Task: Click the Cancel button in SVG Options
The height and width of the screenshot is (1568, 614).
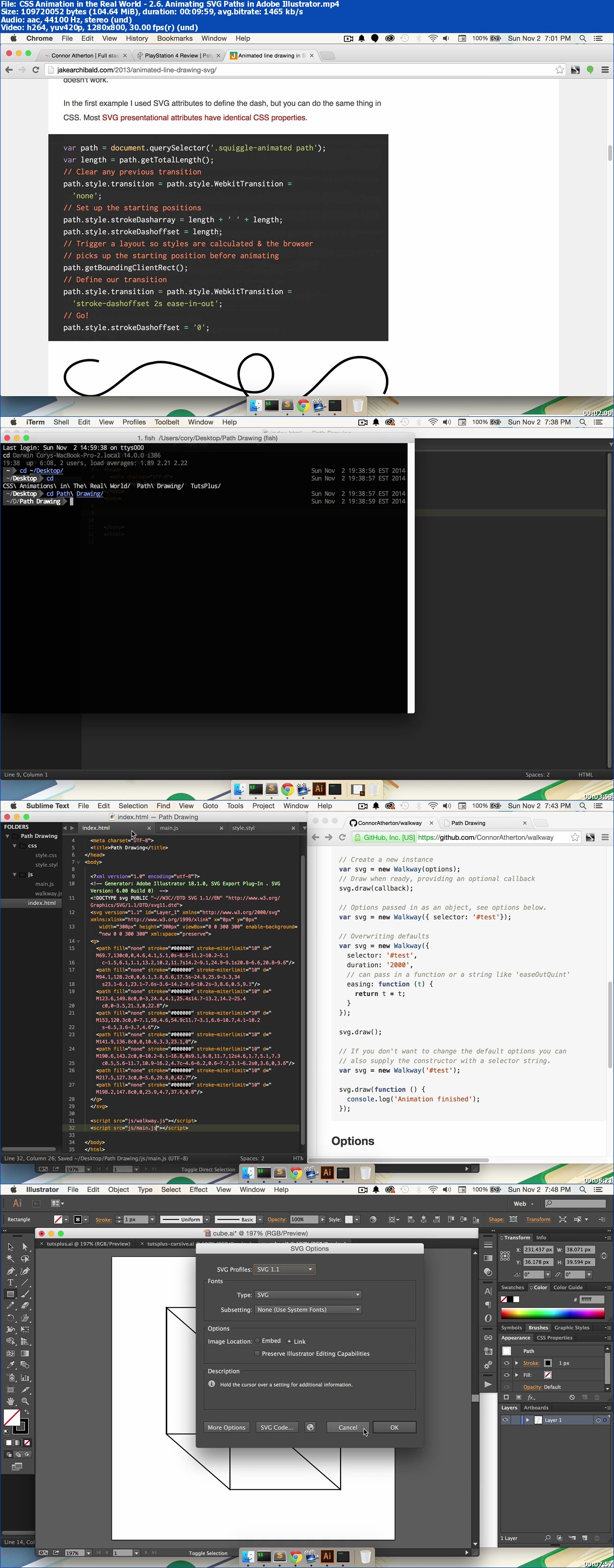Action: [347, 1427]
